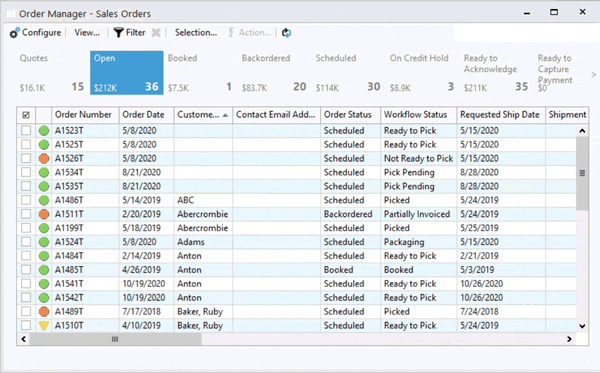Select the On Credit Hold tile
Viewport: 600px width, 373px height.
point(422,73)
